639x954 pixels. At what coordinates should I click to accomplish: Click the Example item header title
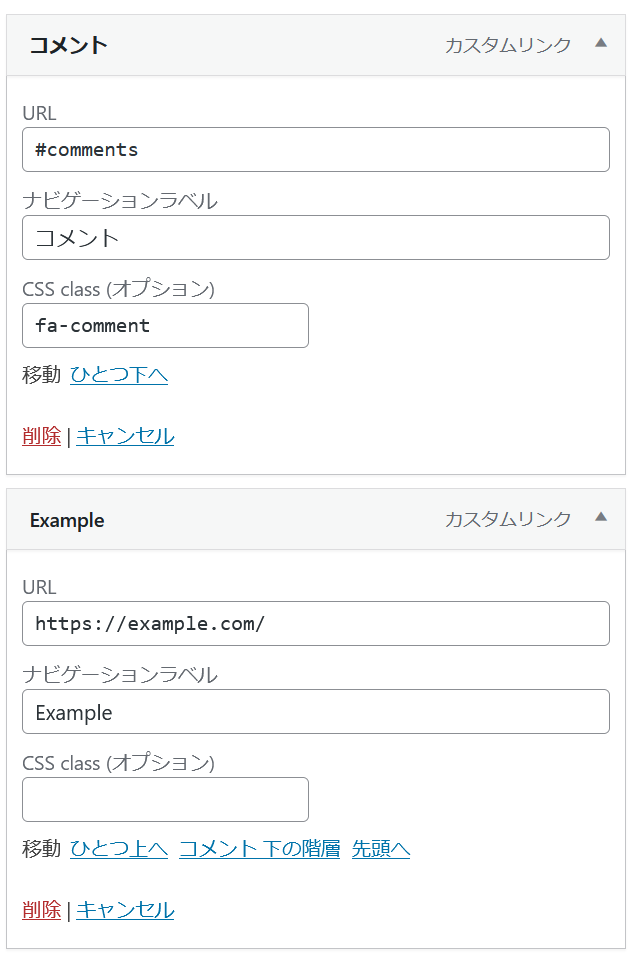[67, 520]
